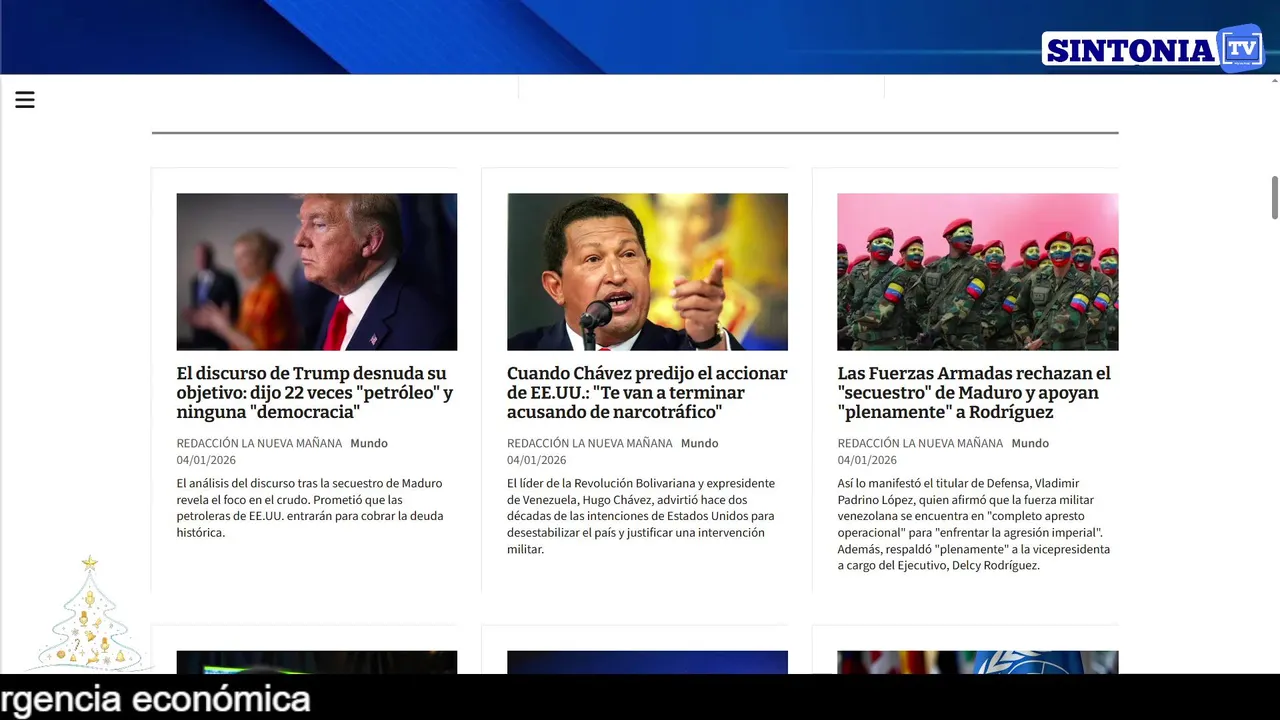The image size is (1280, 720).
Task: Click the date 04/01/2026 under Chávez article
Action: coord(536,460)
